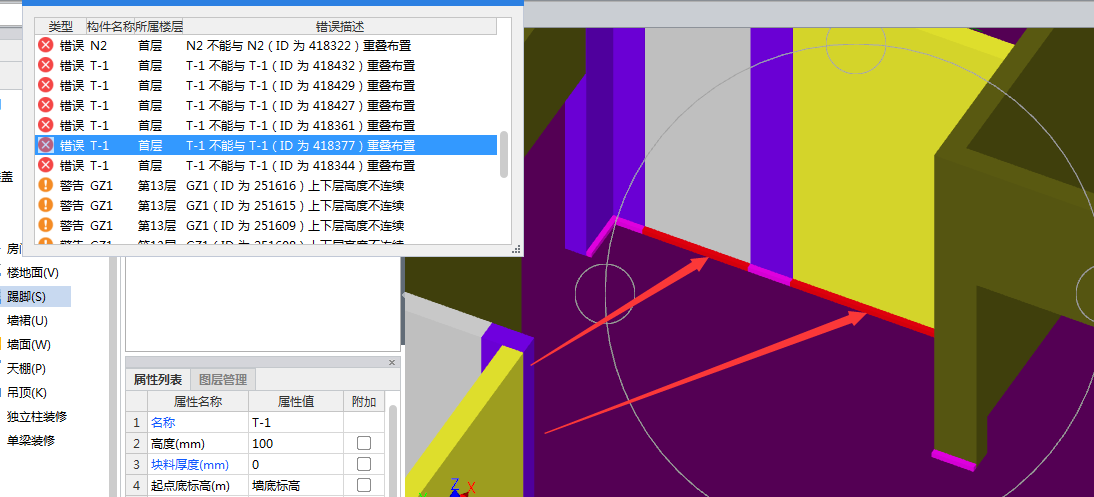Click the 高度(mm) property label
The width and height of the screenshot is (1094, 497).
tap(178, 443)
